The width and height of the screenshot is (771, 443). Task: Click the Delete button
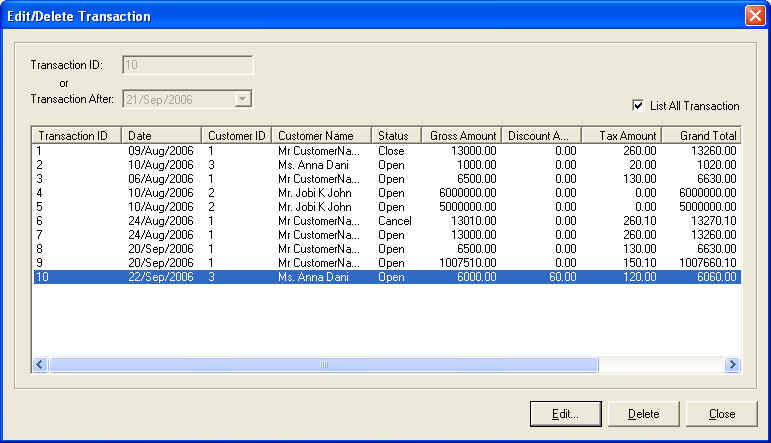[x=643, y=414]
